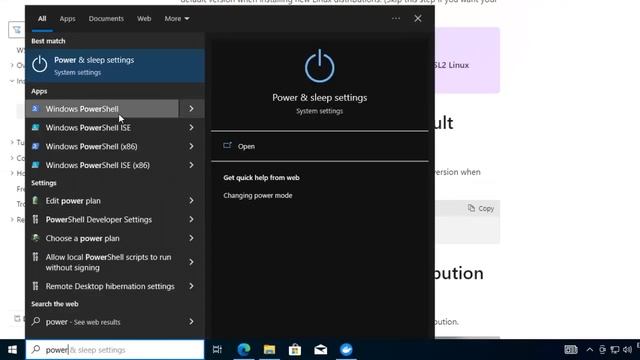Screen dimensions: 640x360
Task: Open File Explorer from the taskbar
Action: click(x=269, y=350)
